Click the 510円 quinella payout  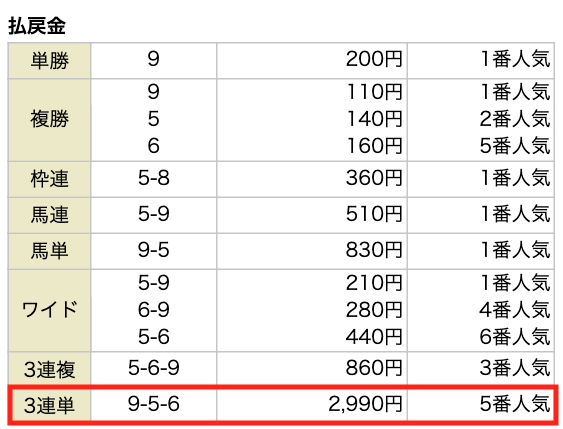coord(374,214)
